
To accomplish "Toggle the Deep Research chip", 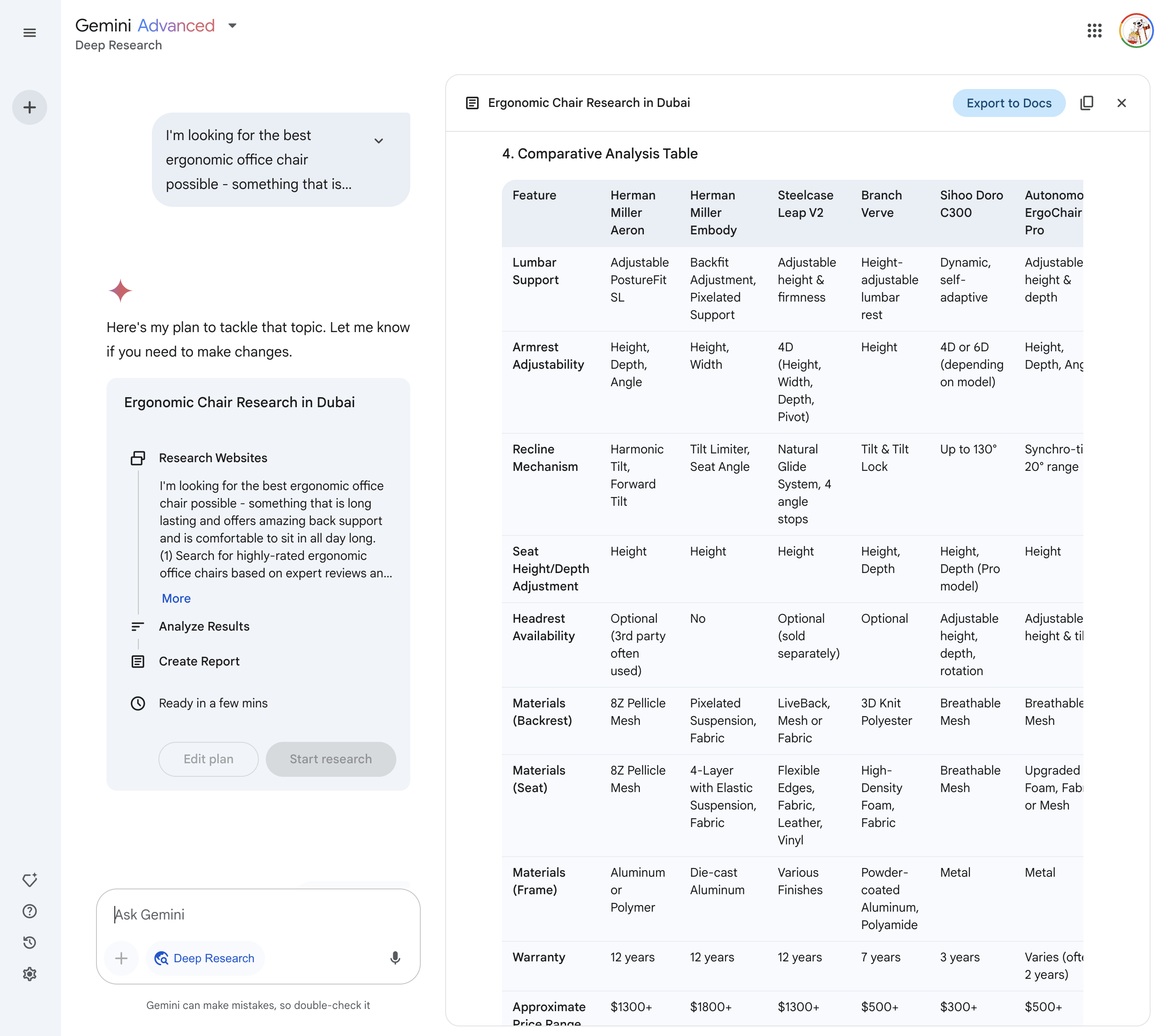I will click(205, 958).
